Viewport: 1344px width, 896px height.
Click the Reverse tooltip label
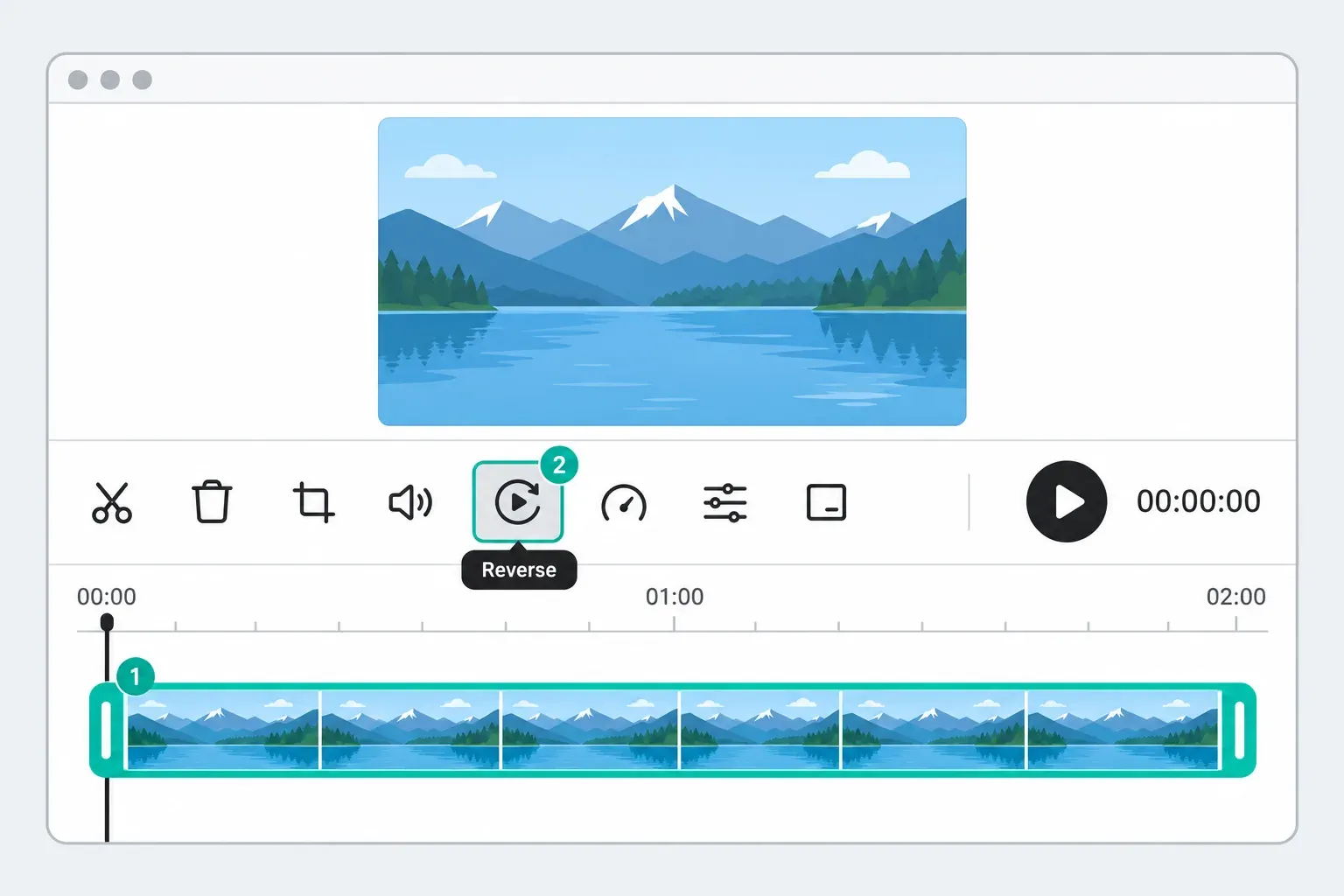point(519,570)
